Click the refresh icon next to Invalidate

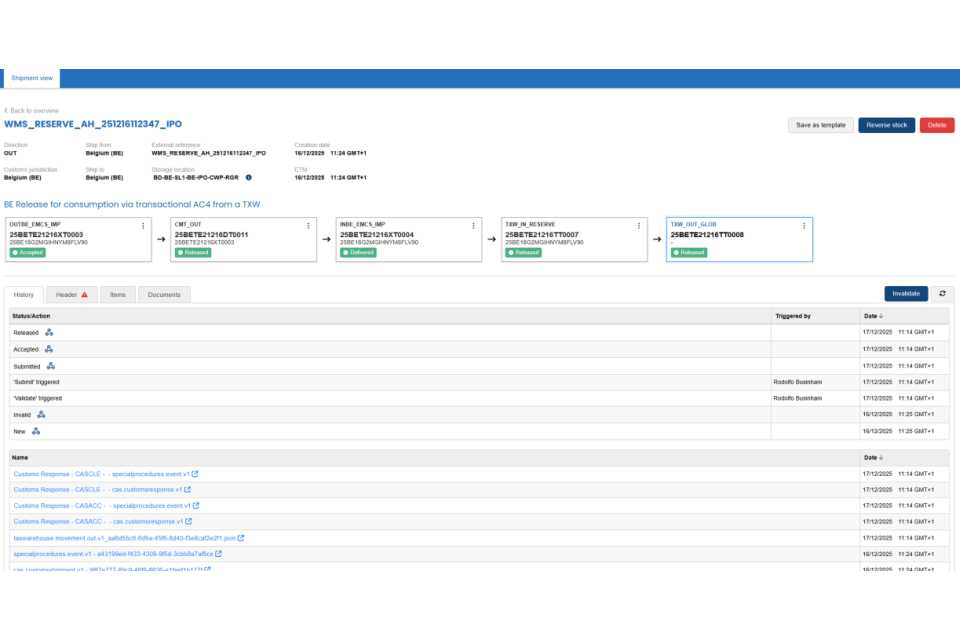coord(942,293)
